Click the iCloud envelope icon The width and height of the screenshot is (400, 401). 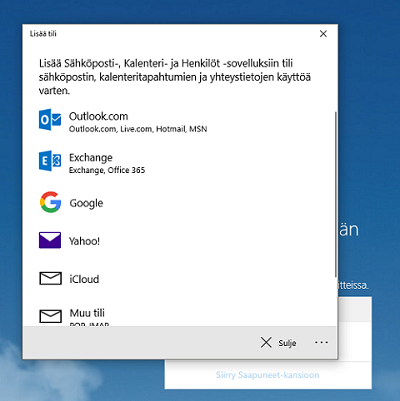pos(50,278)
